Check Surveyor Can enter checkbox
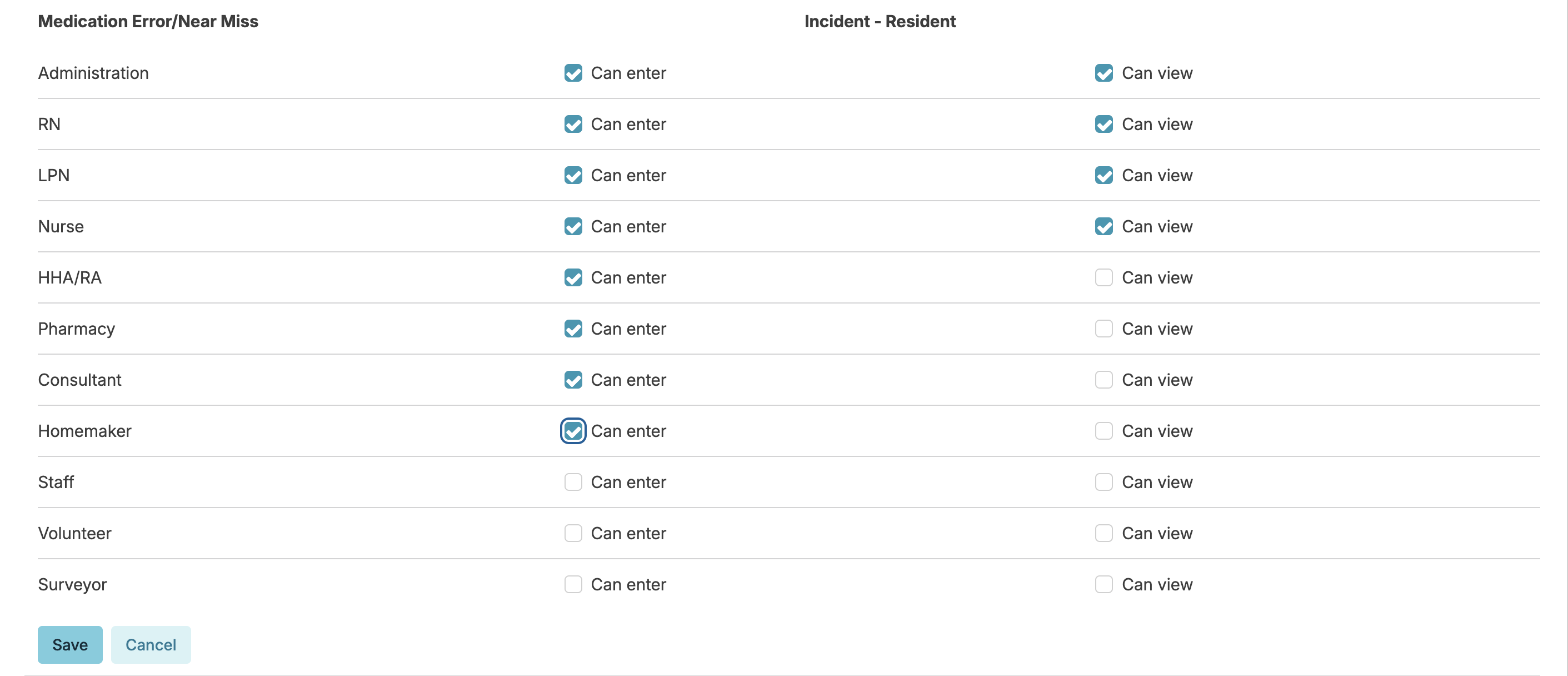 (573, 585)
